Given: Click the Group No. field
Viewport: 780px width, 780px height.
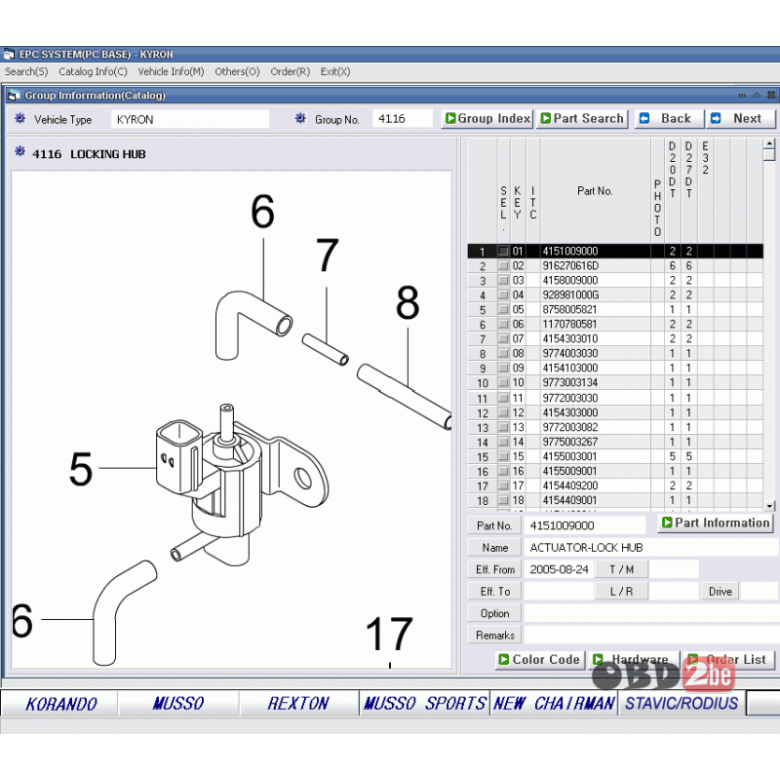Looking at the screenshot, I should [x=403, y=119].
